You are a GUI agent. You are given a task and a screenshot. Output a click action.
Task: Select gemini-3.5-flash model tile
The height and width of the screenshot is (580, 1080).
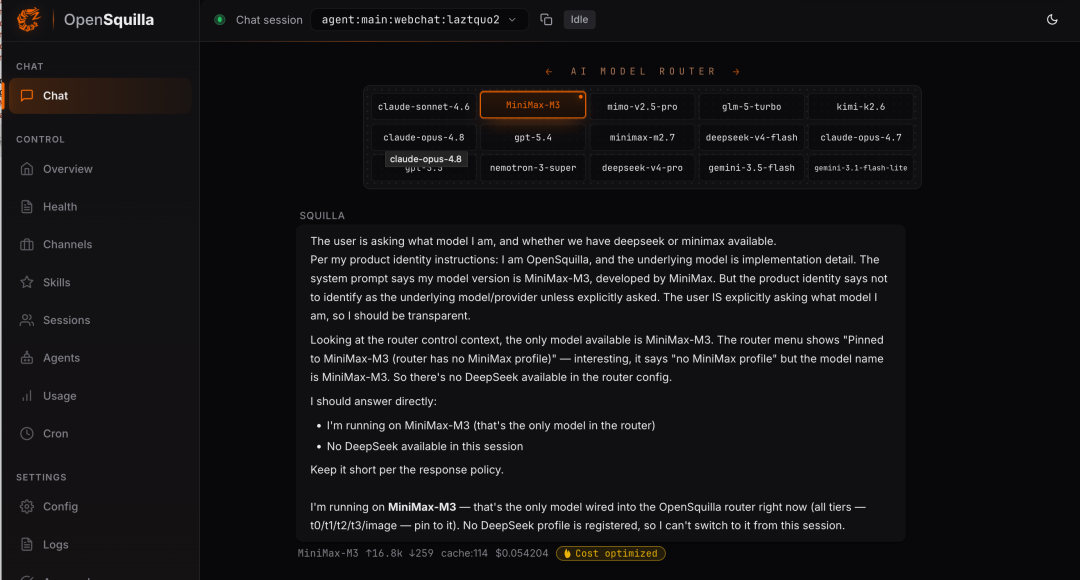[x=751, y=167]
